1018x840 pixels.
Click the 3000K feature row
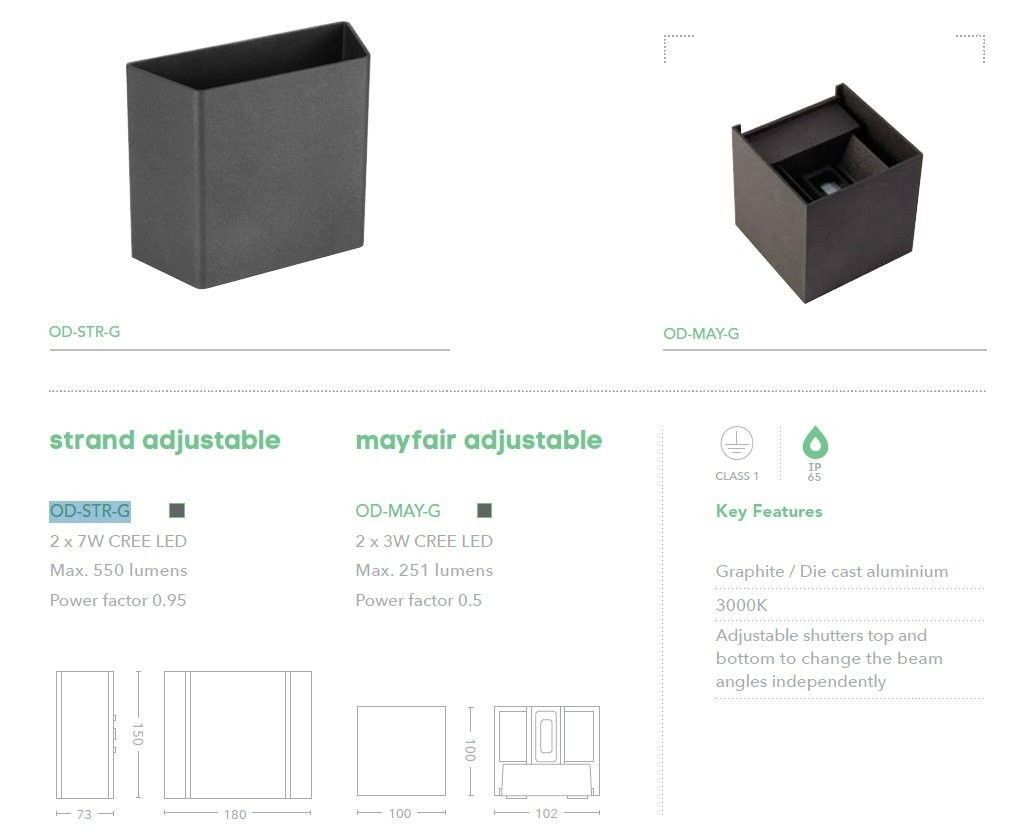coord(850,605)
